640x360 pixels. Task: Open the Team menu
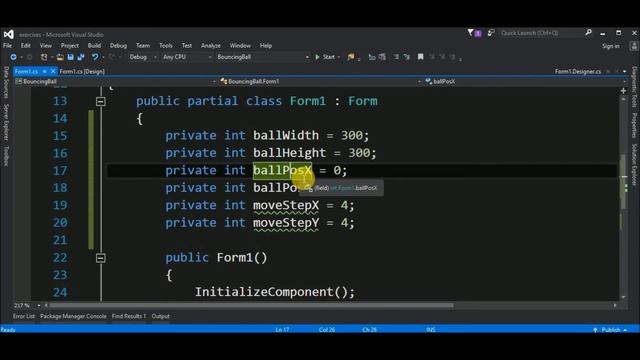coord(143,46)
